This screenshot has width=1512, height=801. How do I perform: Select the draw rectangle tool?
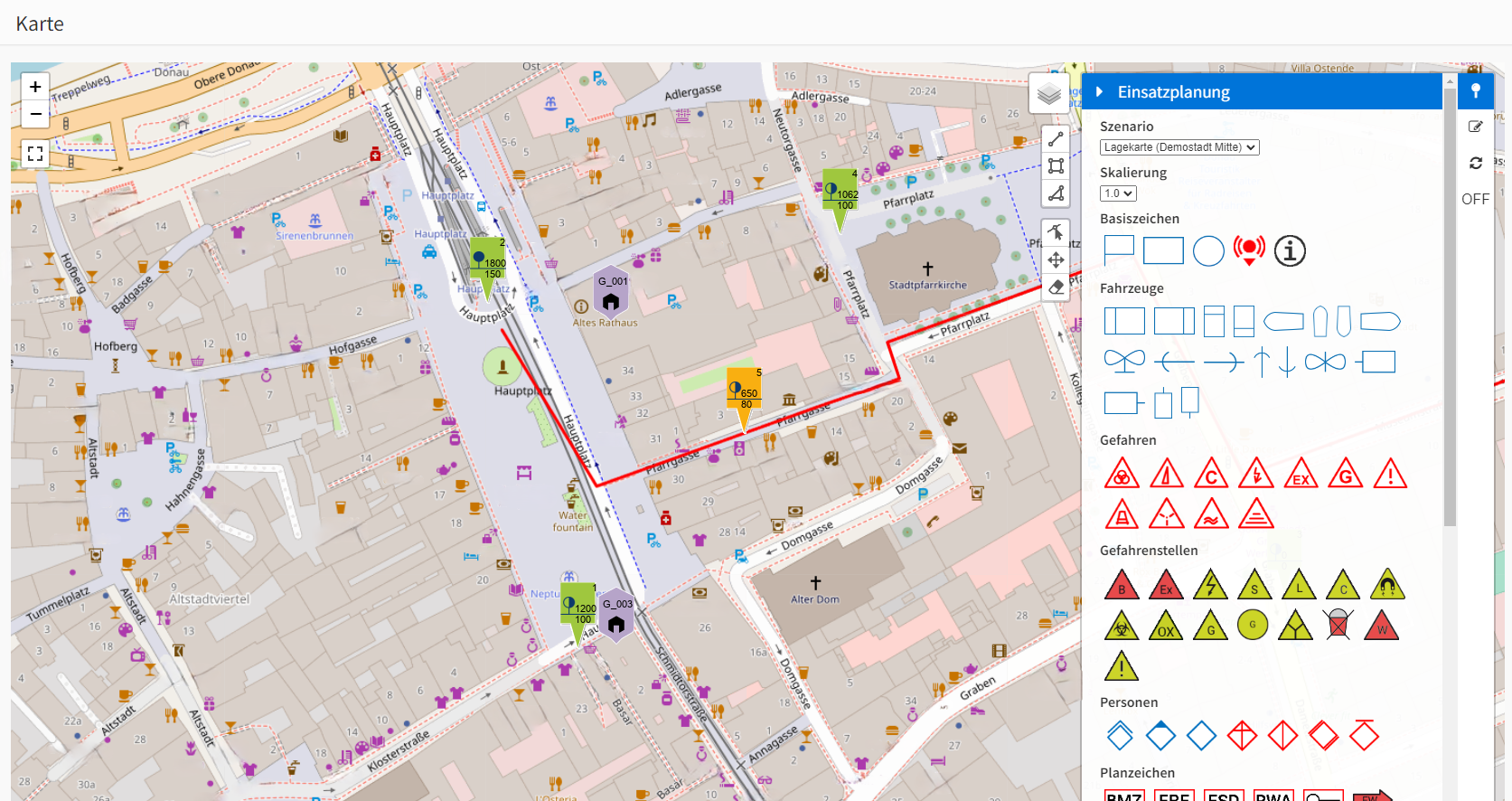[x=1056, y=166]
